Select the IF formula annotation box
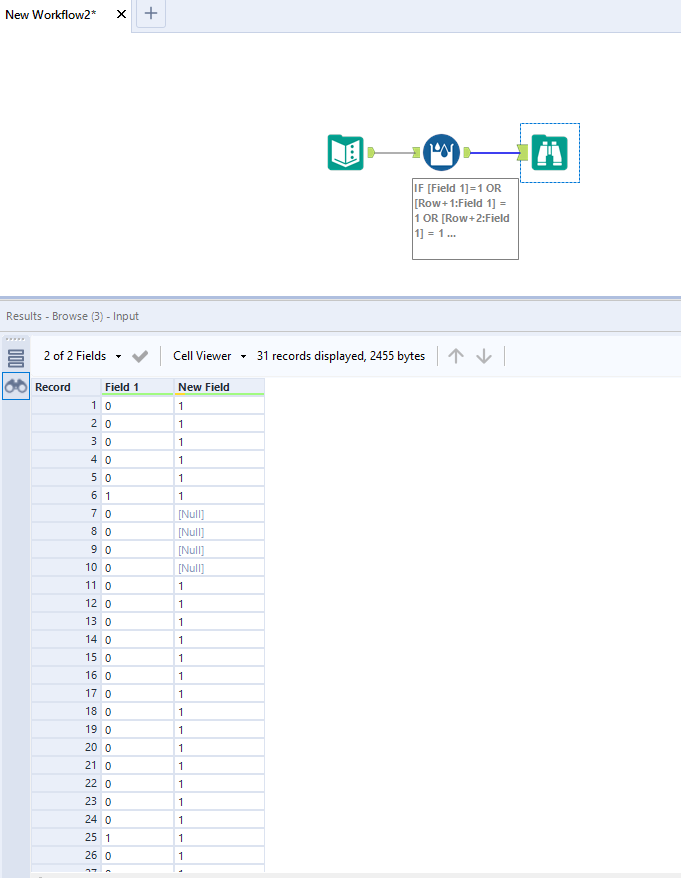Screen dimensions: 681x878 [465, 218]
